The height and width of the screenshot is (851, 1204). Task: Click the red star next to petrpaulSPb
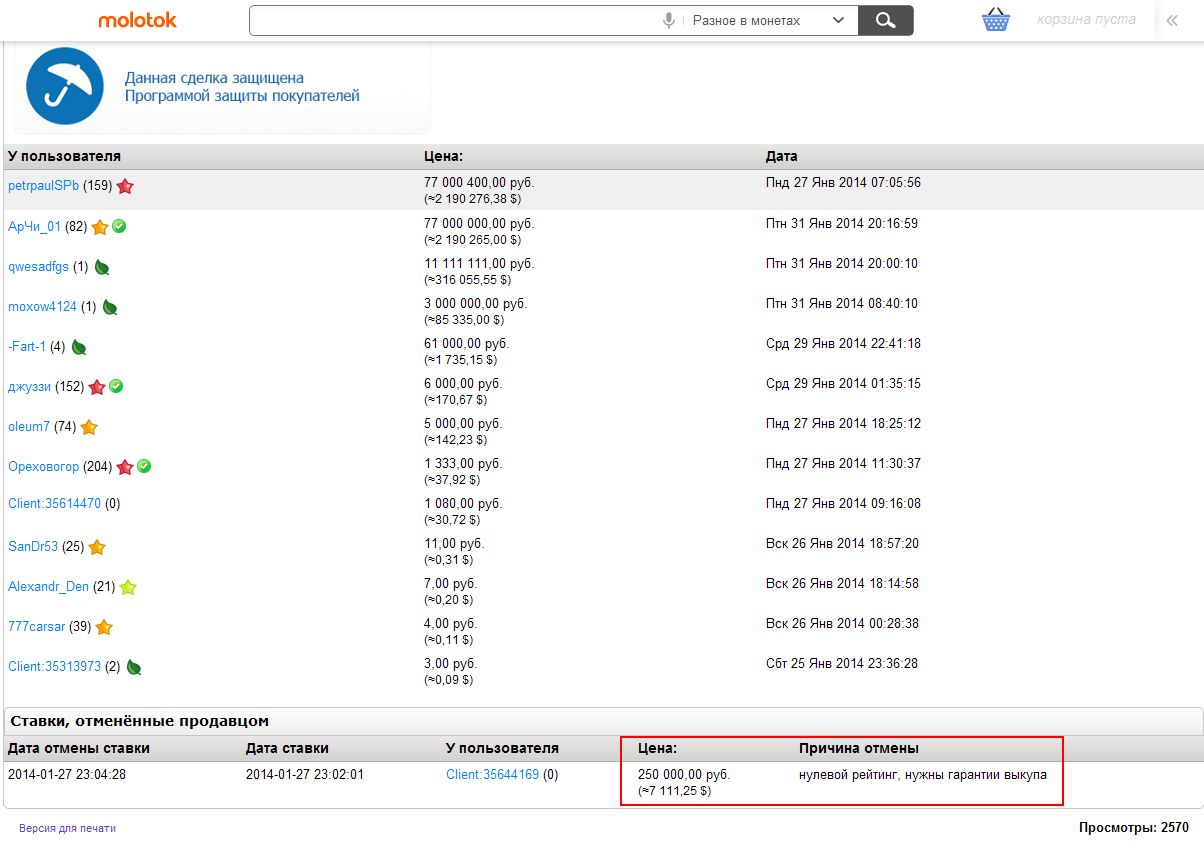(125, 186)
